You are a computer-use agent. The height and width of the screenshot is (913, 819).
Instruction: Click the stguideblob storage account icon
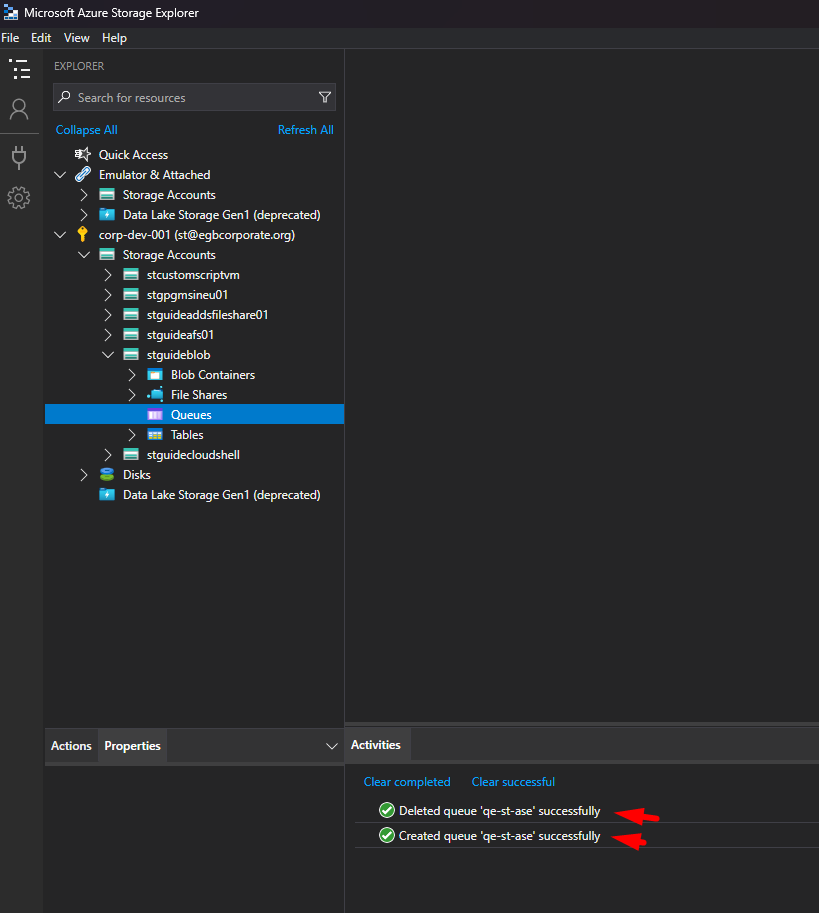click(131, 355)
